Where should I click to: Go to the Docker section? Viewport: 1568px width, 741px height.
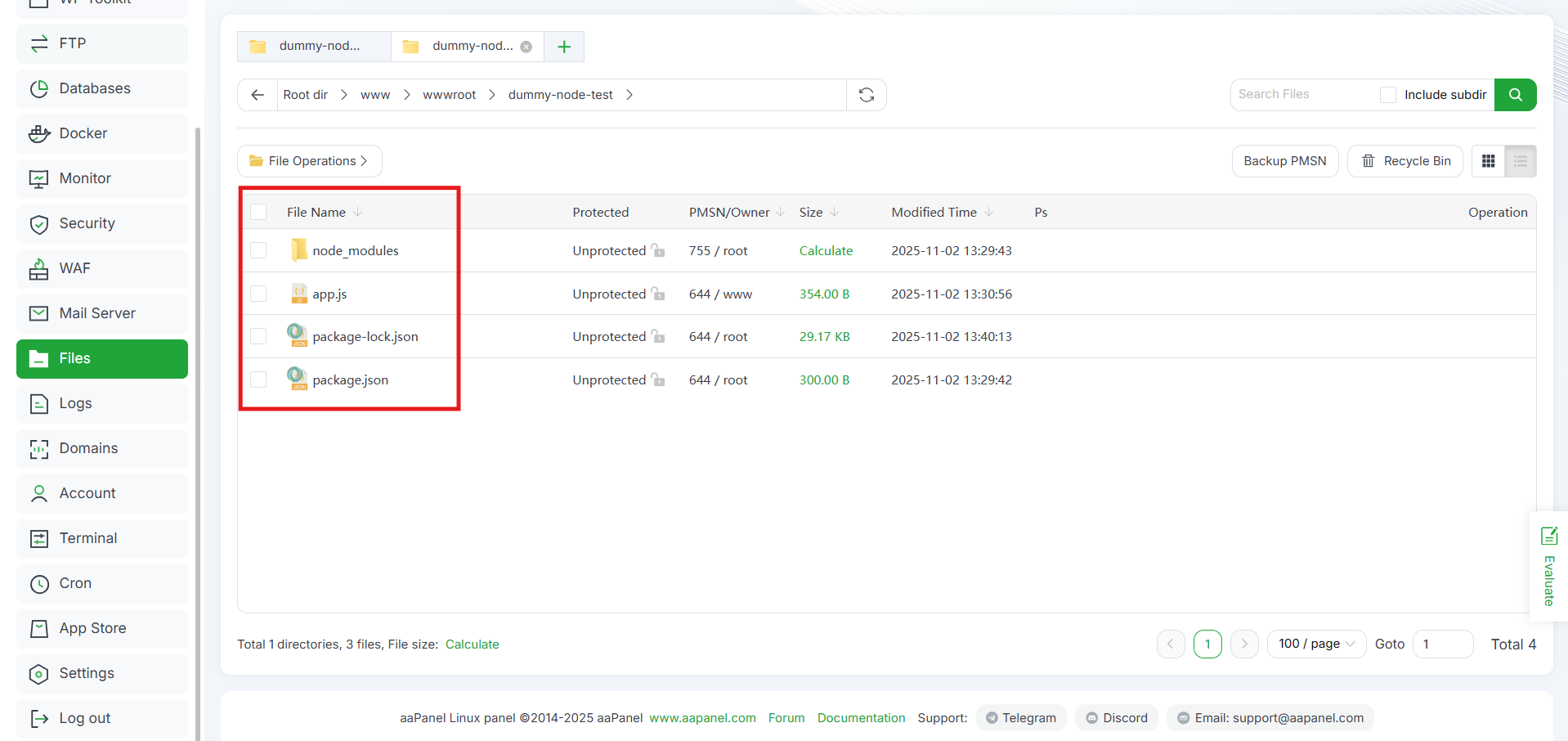pos(102,133)
